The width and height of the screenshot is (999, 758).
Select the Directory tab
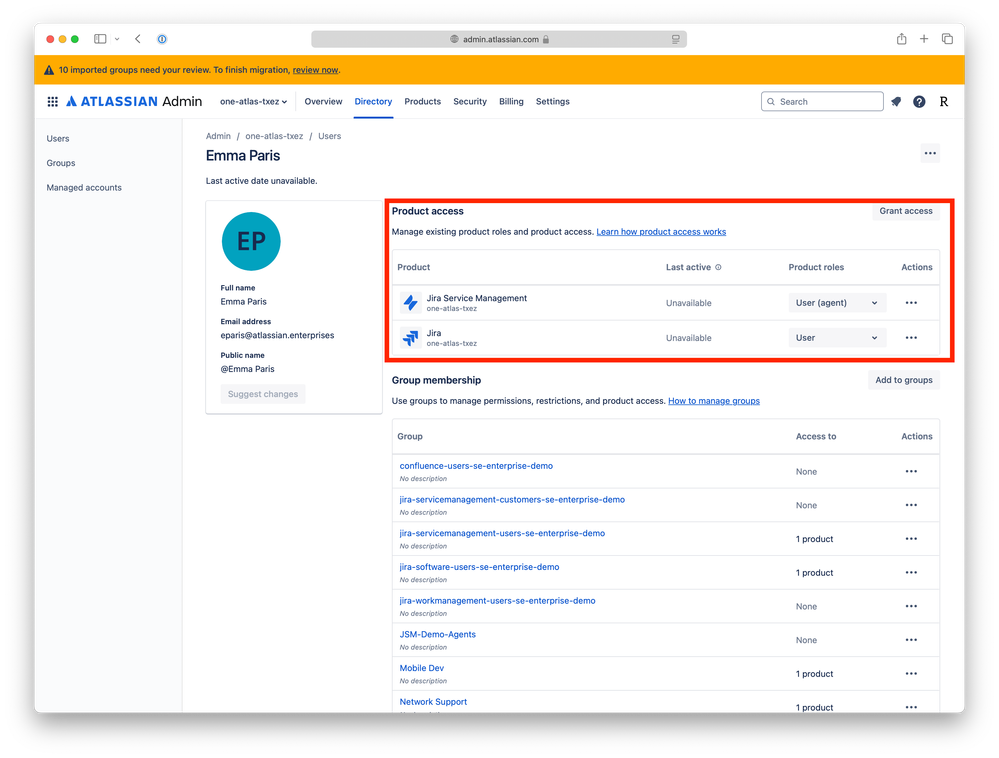click(x=373, y=102)
